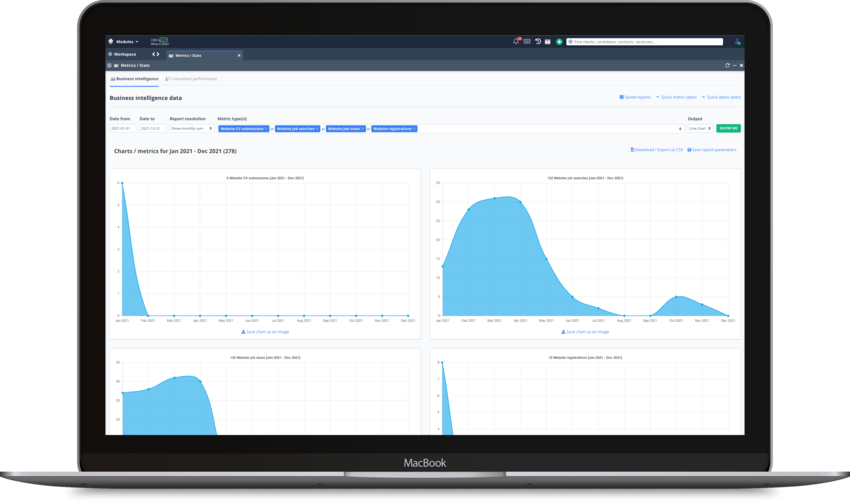This screenshot has width=850, height=503.
Task: Click the 'Business intelligence data' heading
Action: (146, 98)
